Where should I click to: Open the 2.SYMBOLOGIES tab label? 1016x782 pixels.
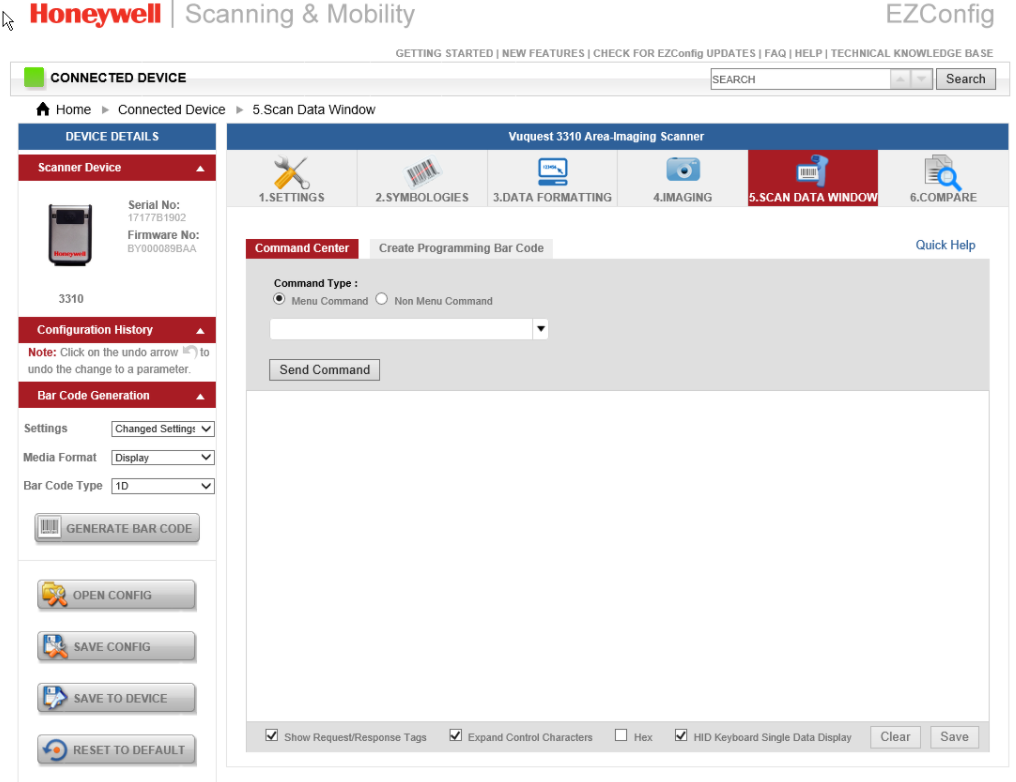422,197
